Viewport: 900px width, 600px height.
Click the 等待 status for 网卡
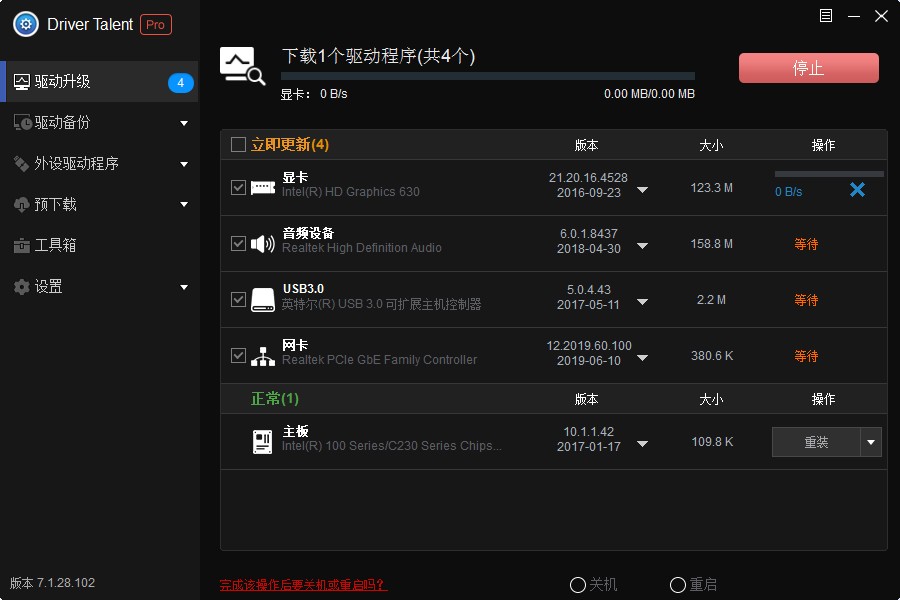(x=806, y=356)
